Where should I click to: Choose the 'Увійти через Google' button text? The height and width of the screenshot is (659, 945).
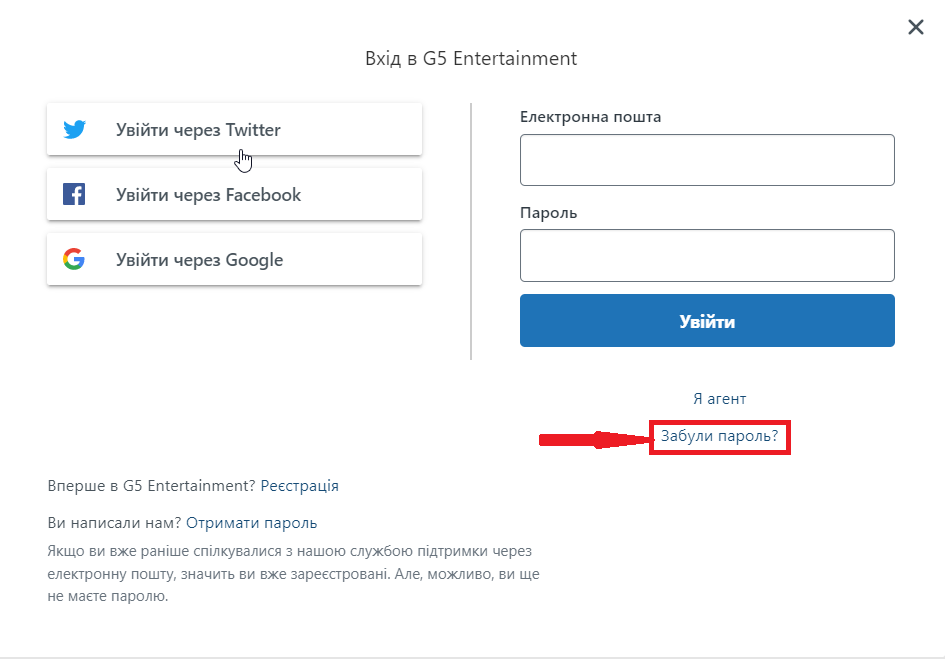pyautogui.click(x=199, y=260)
